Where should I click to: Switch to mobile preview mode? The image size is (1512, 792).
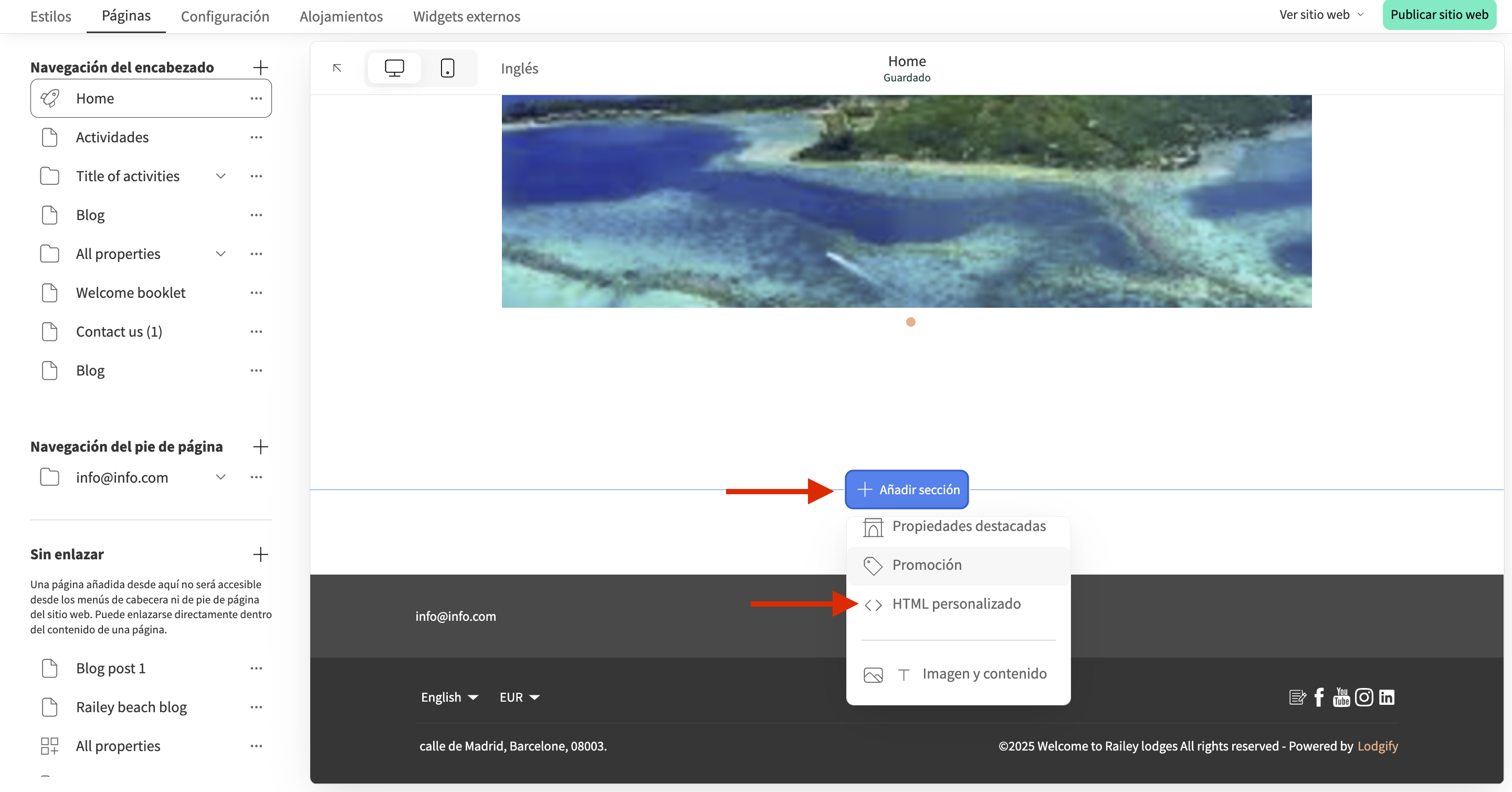point(447,68)
